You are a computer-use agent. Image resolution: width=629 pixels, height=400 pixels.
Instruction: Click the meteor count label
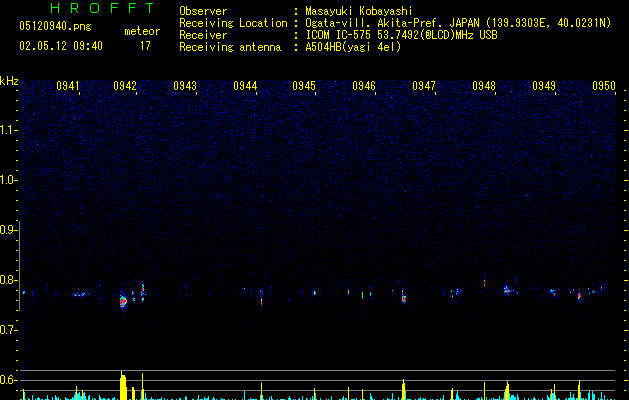142,31
